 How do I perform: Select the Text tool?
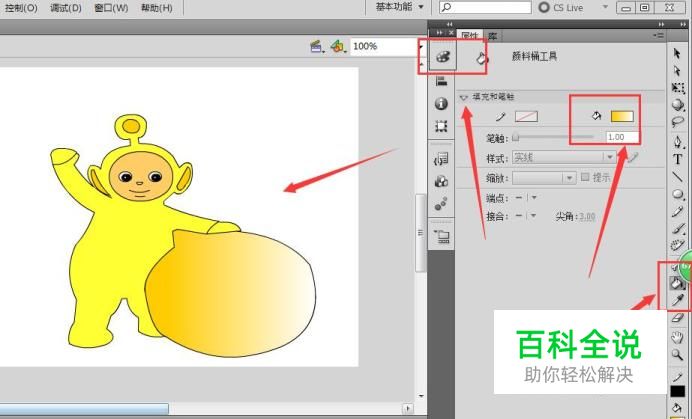point(677,159)
